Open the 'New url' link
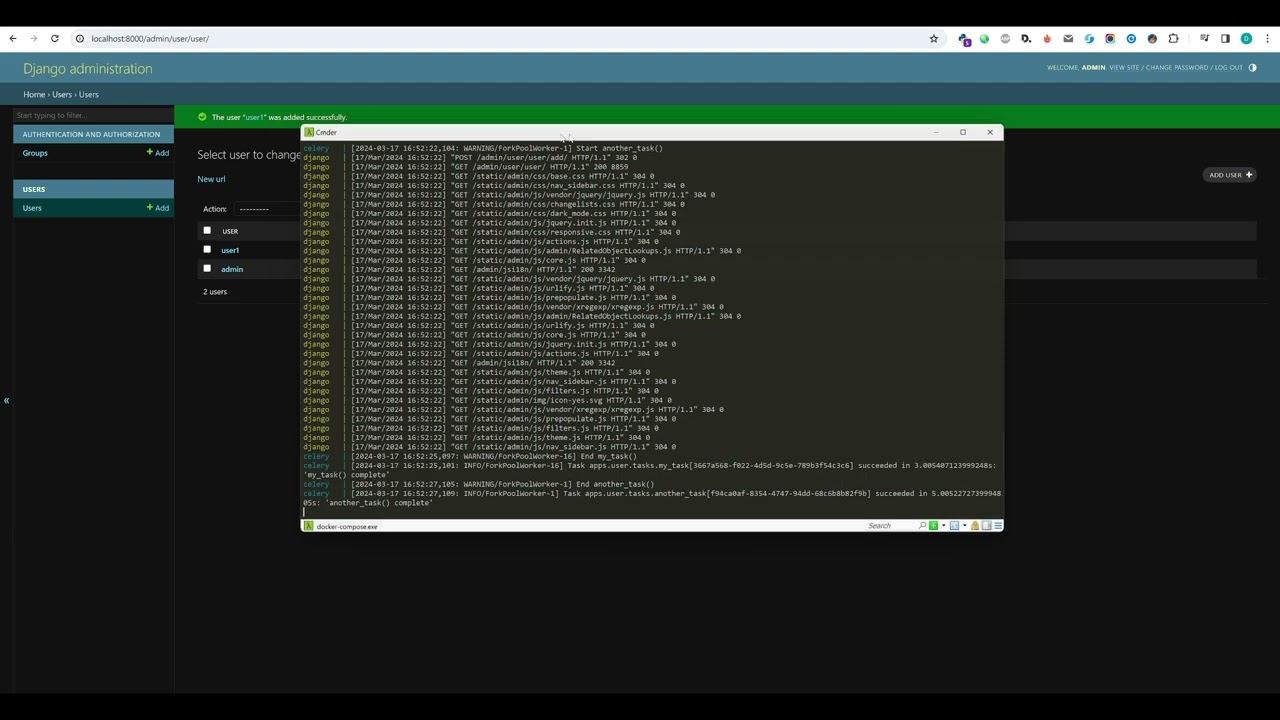The image size is (1280, 720). click(211, 179)
